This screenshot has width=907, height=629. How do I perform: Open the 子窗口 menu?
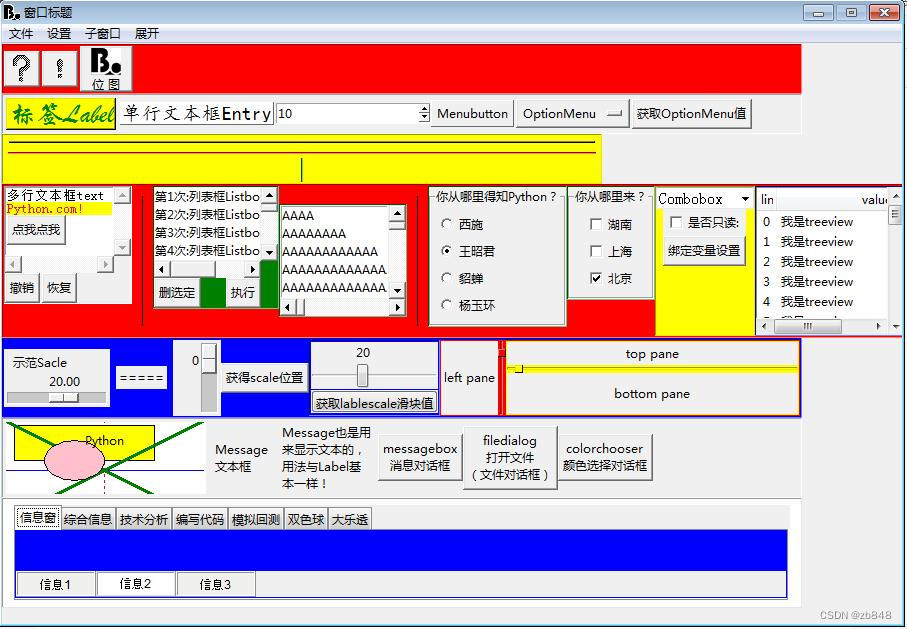click(x=103, y=34)
